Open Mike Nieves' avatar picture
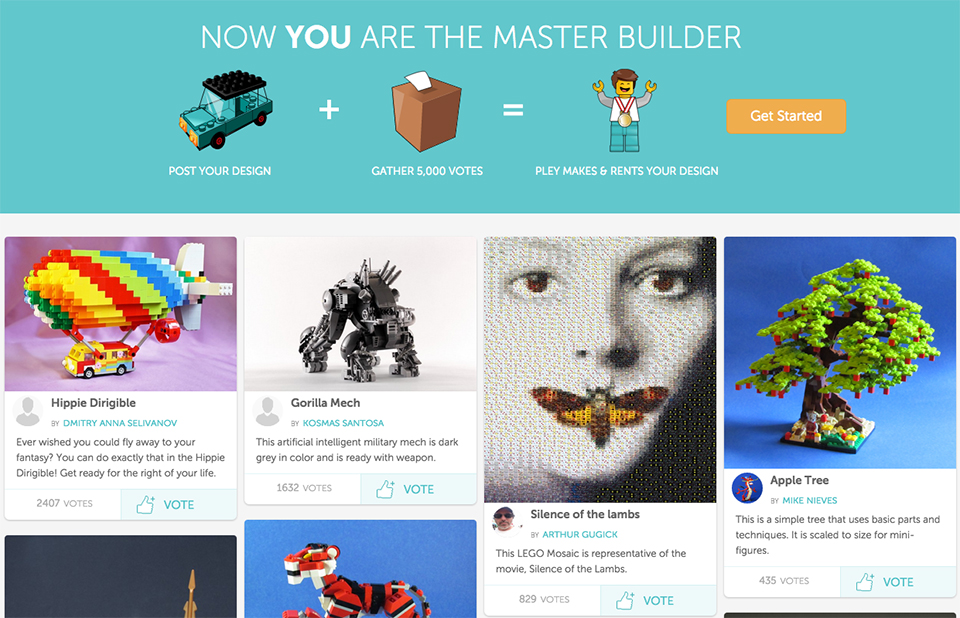 747,488
